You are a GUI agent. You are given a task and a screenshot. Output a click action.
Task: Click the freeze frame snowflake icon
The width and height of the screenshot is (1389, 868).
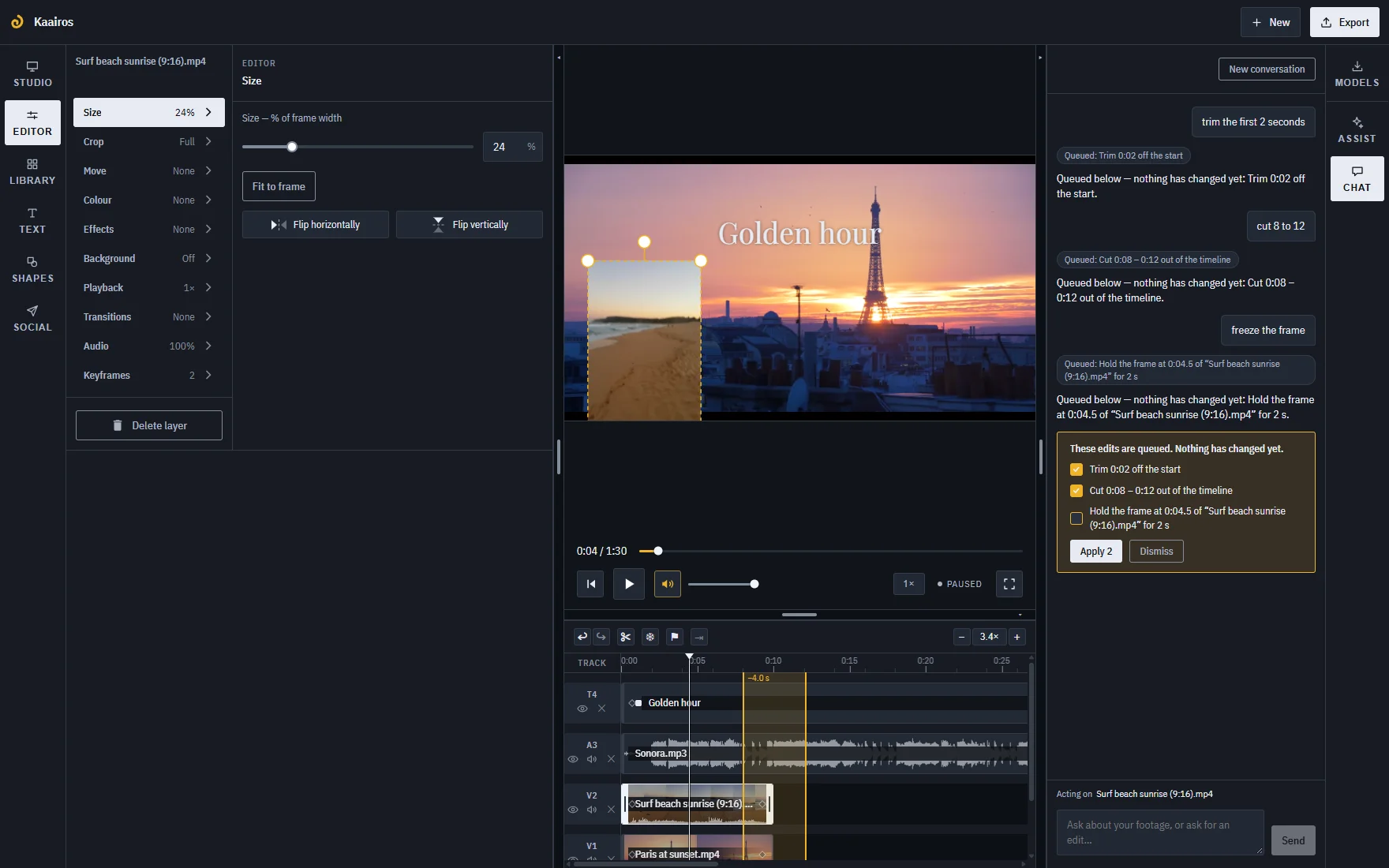tap(650, 637)
